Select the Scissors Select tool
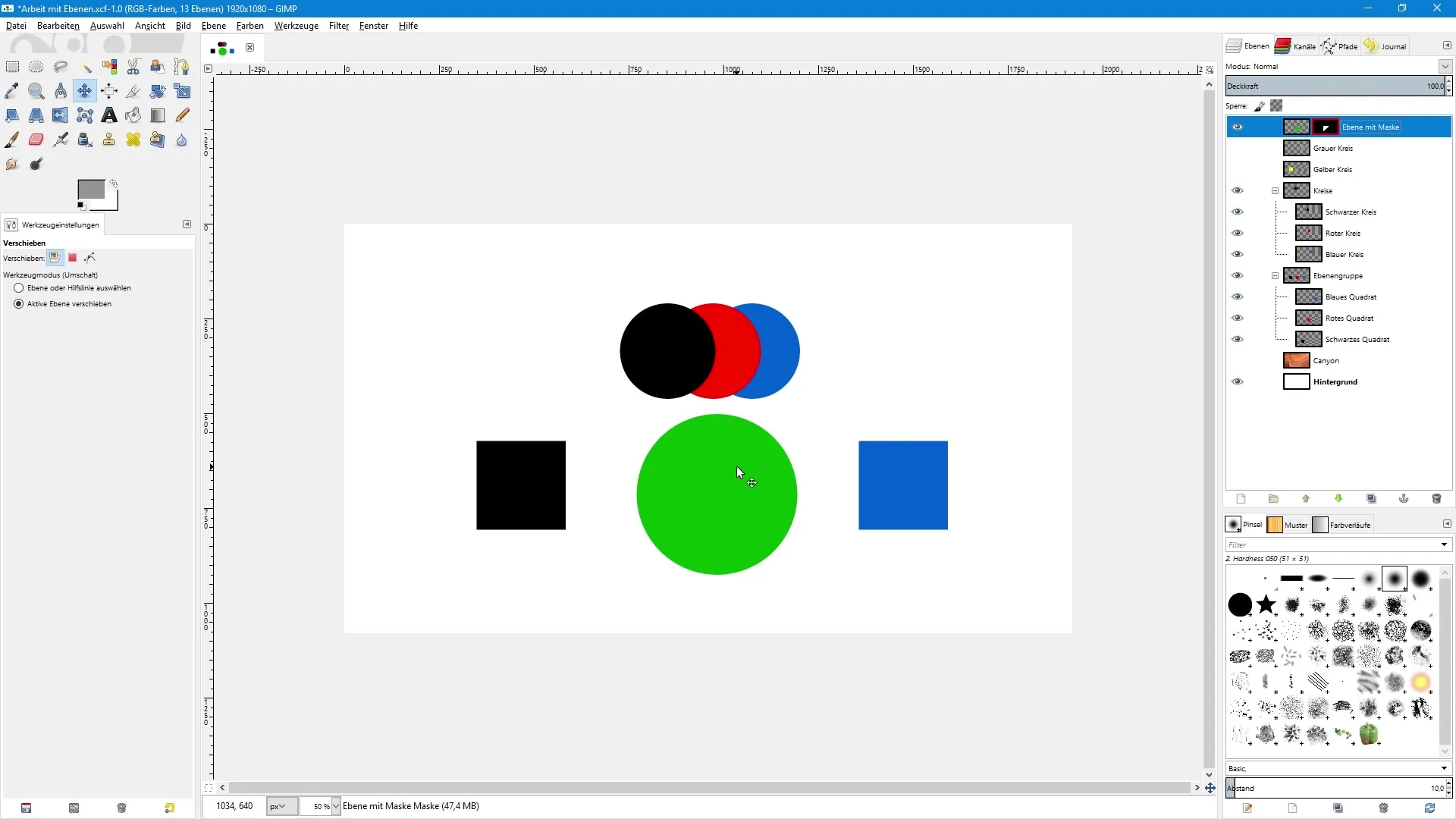The image size is (1456, 819). tap(133, 67)
